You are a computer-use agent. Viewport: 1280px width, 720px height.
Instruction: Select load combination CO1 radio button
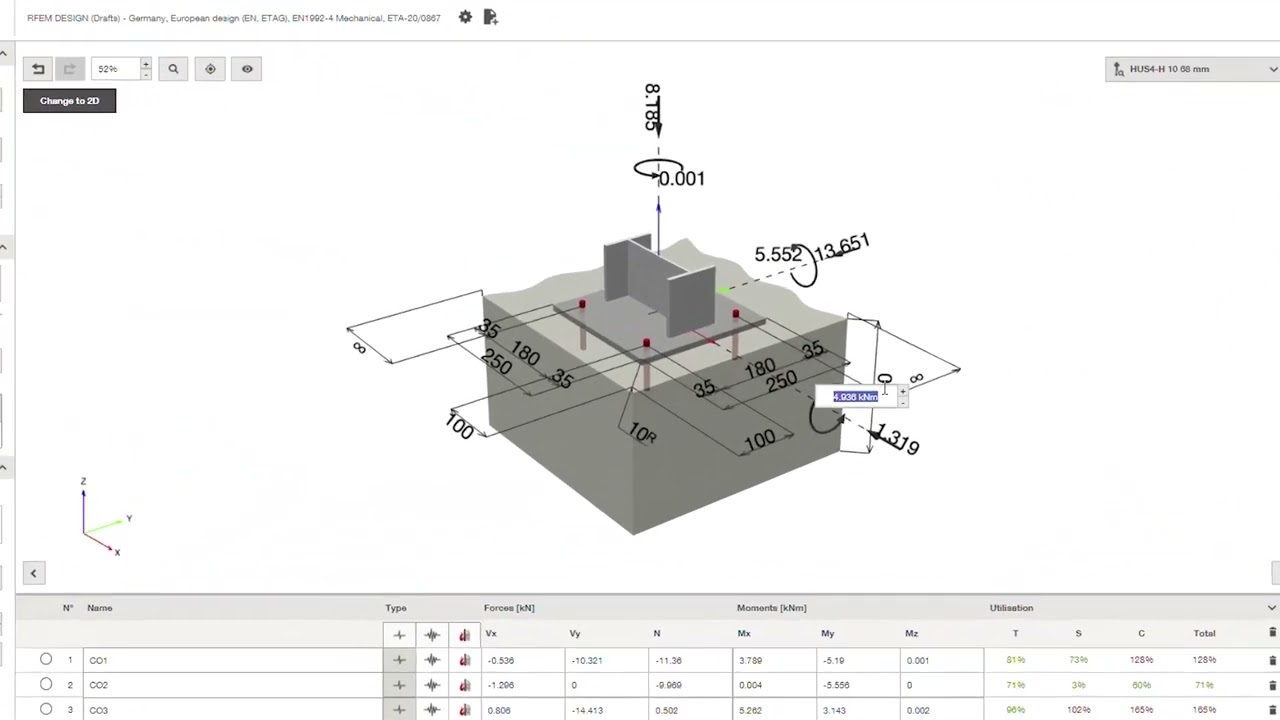[x=46, y=659]
